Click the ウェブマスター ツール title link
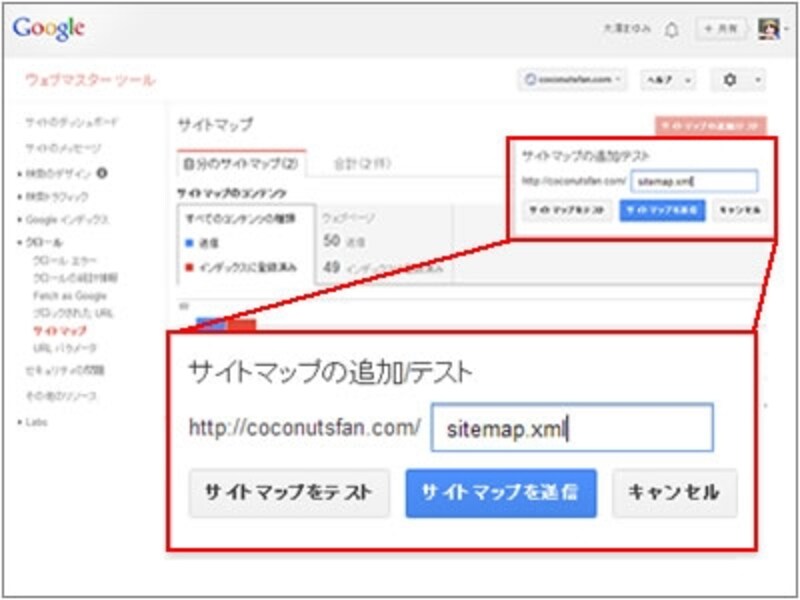 90,80
